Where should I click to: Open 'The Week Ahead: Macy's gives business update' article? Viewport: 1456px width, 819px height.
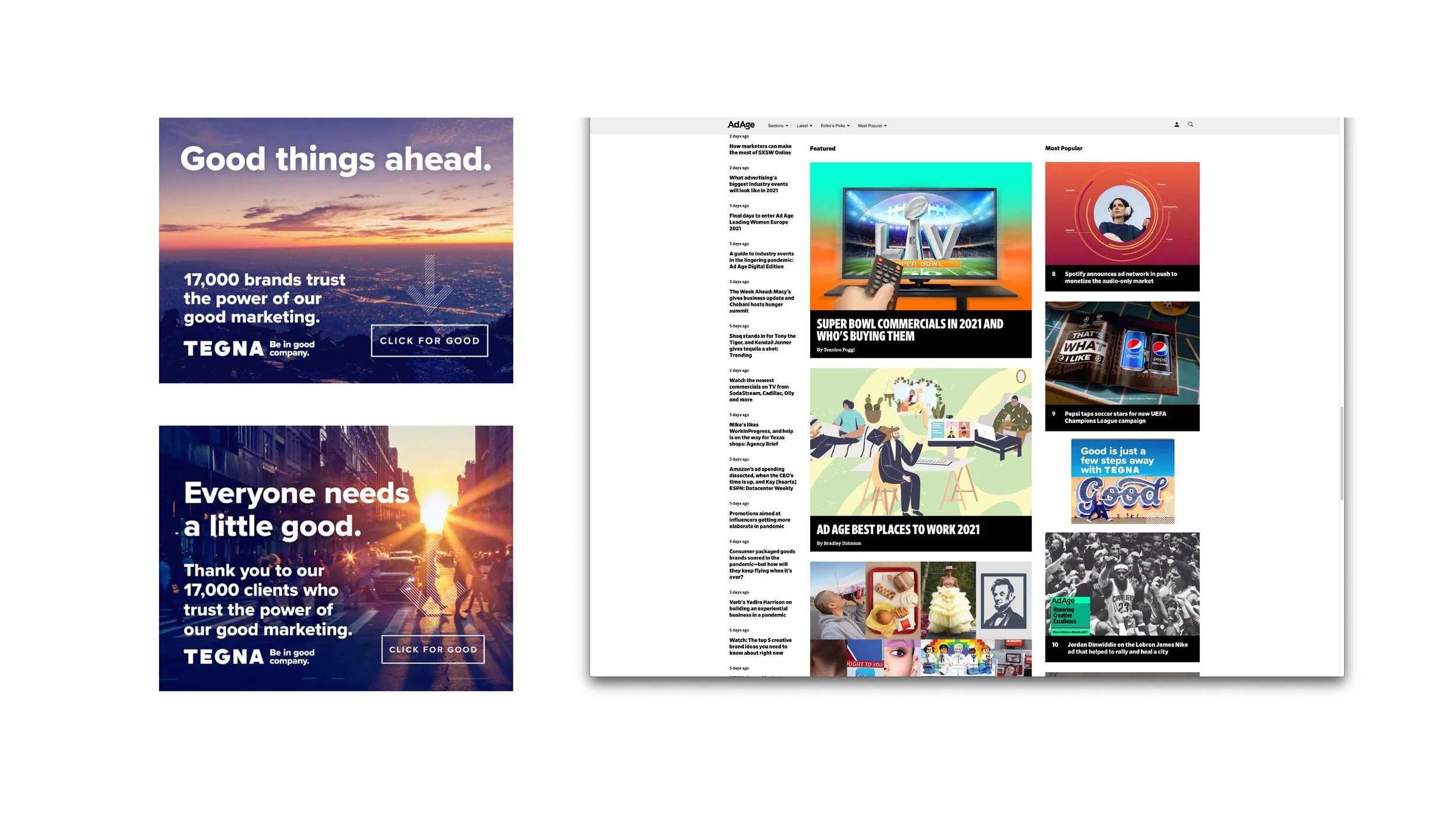pos(761,301)
